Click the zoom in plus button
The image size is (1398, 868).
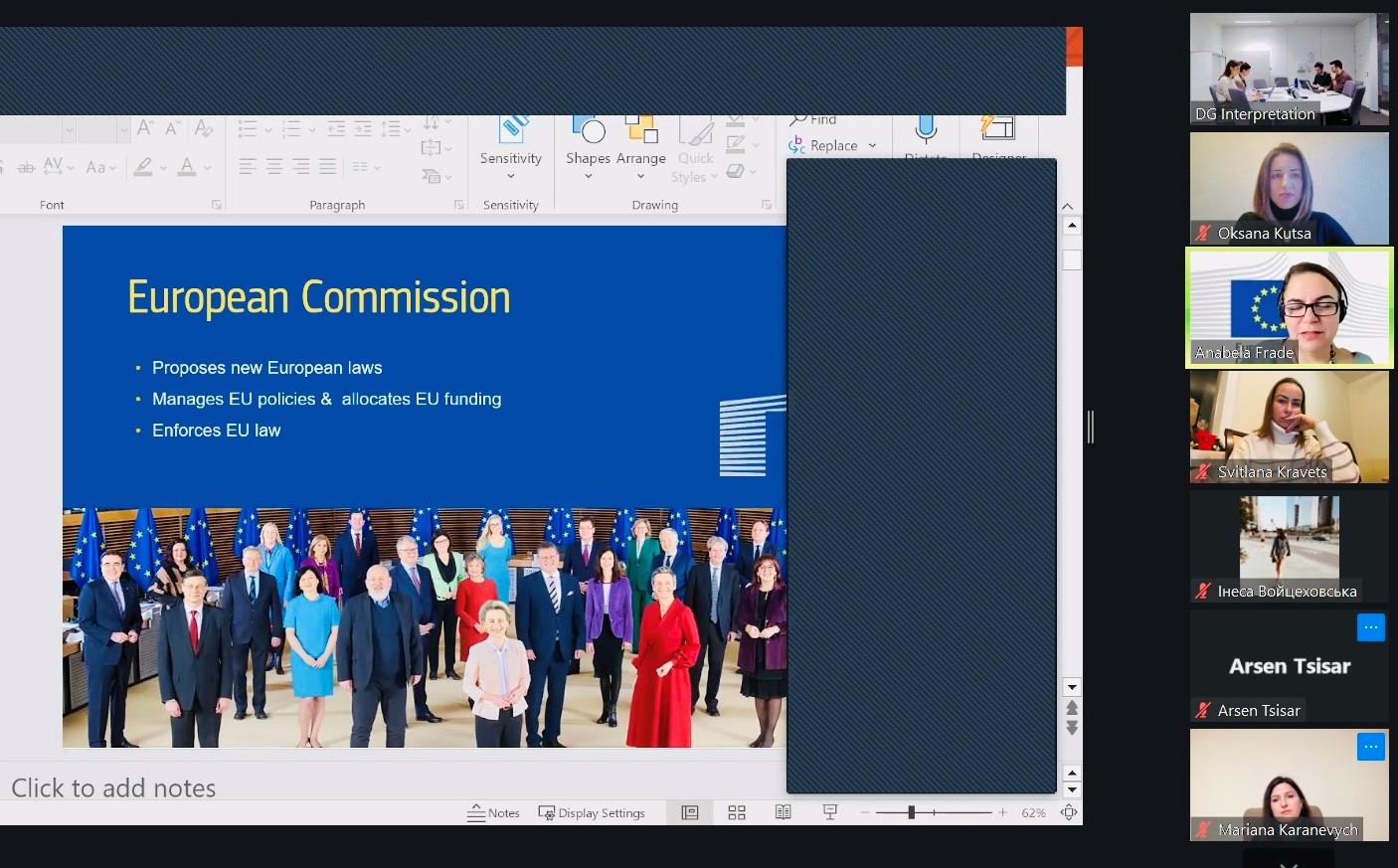(x=1002, y=812)
